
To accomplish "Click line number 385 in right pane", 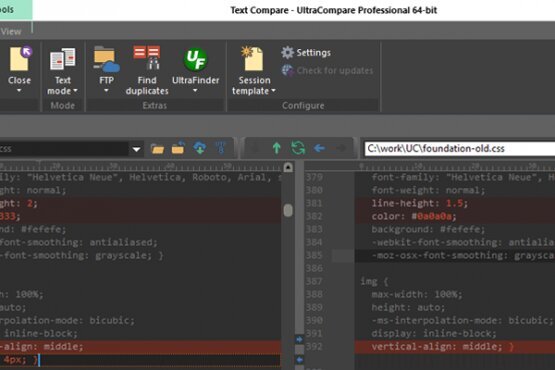I will pos(314,255).
